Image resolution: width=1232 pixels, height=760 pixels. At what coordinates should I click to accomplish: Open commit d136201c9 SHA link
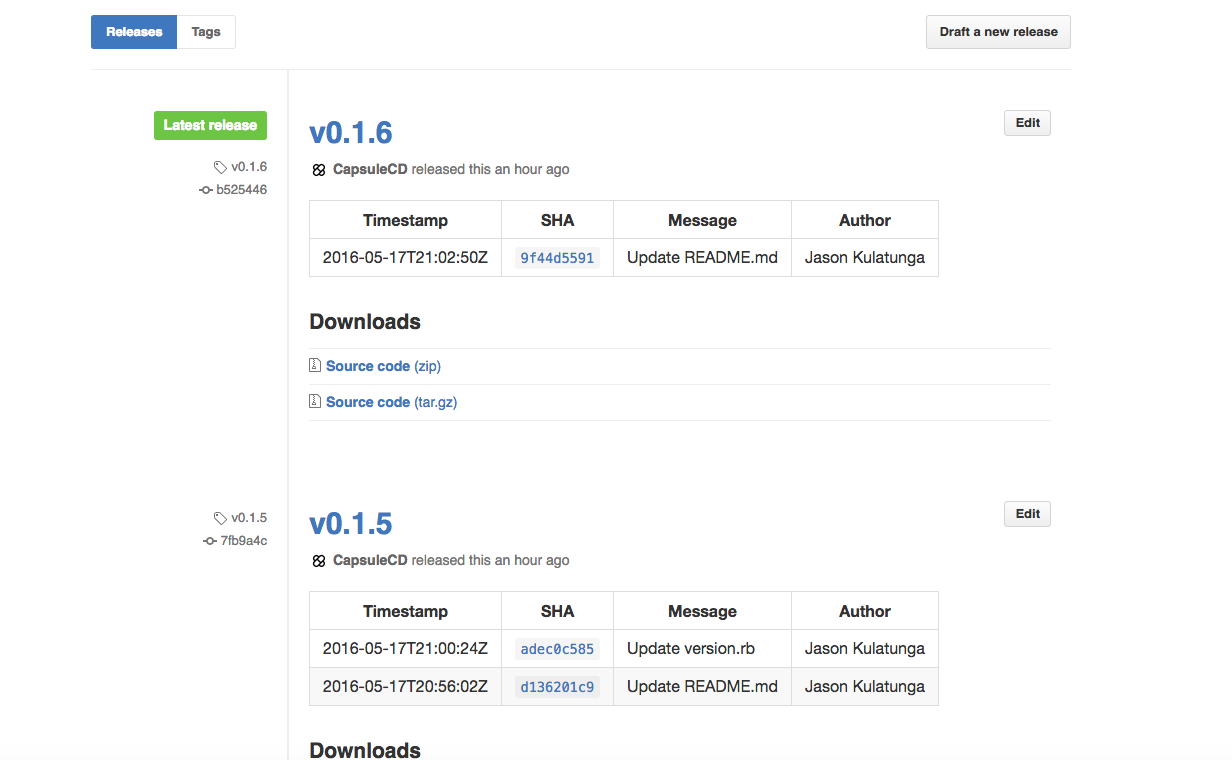pos(557,687)
